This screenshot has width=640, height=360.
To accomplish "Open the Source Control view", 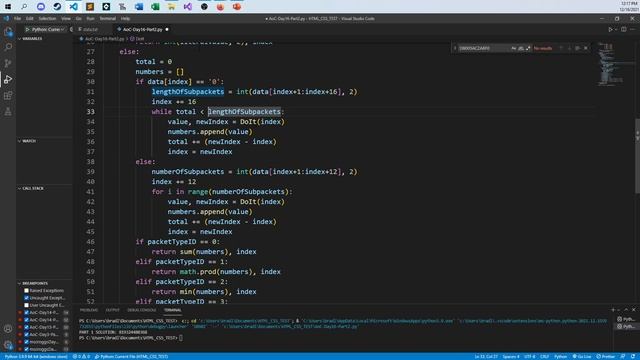I will coord(8,63).
